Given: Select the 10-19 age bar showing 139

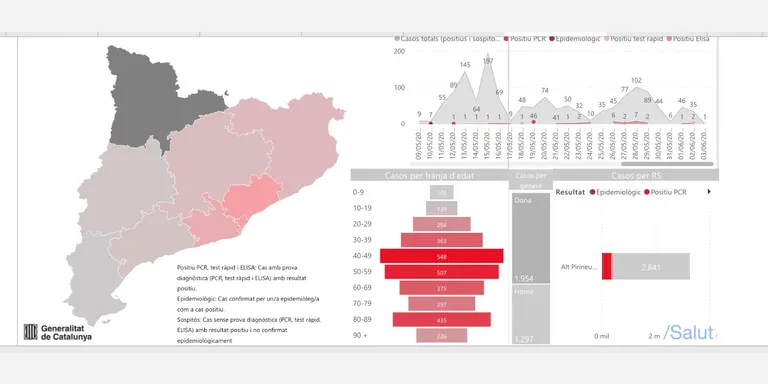Looking at the screenshot, I should coord(441,208).
